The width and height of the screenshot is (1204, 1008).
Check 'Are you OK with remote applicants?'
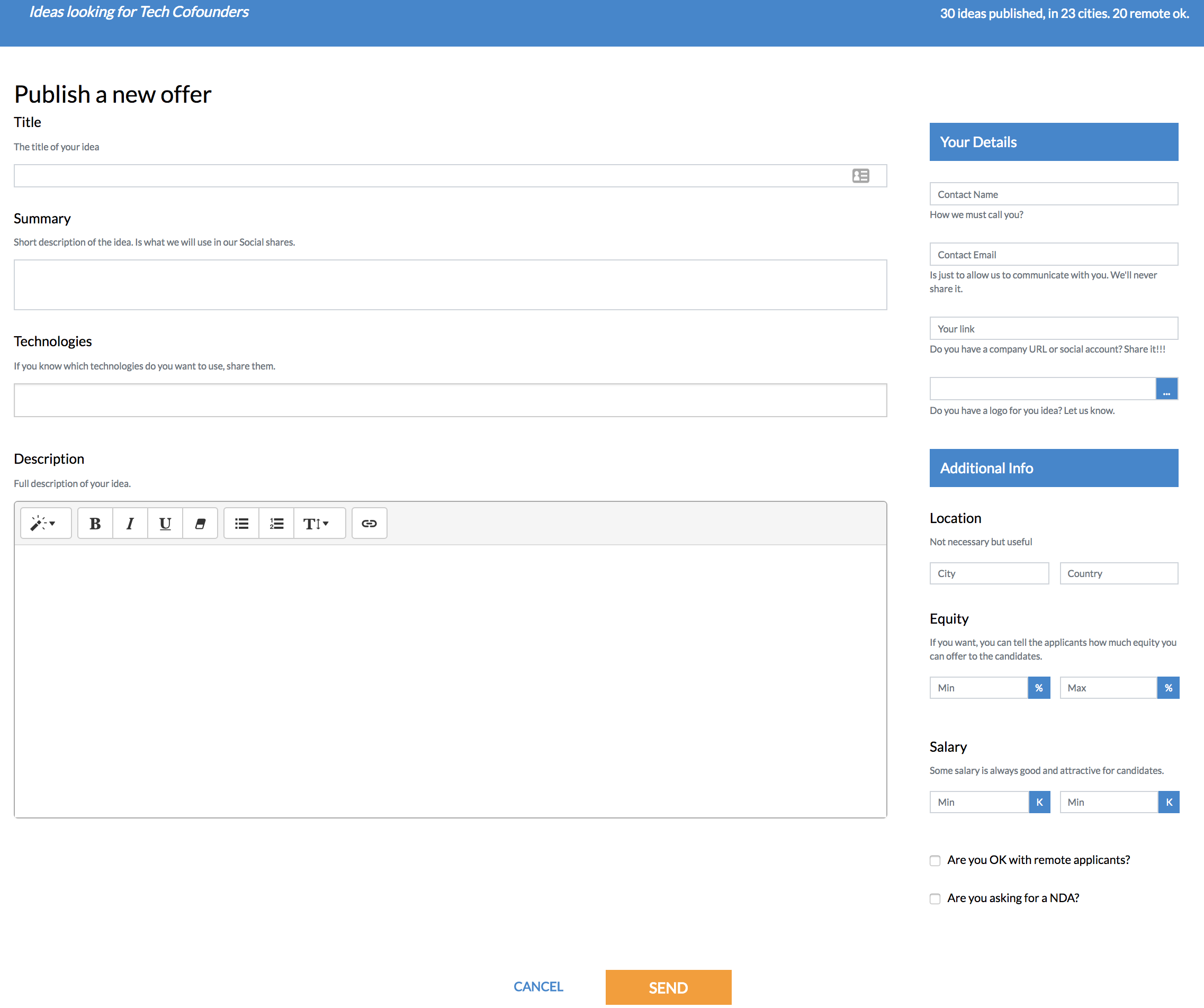click(x=935, y=861)
